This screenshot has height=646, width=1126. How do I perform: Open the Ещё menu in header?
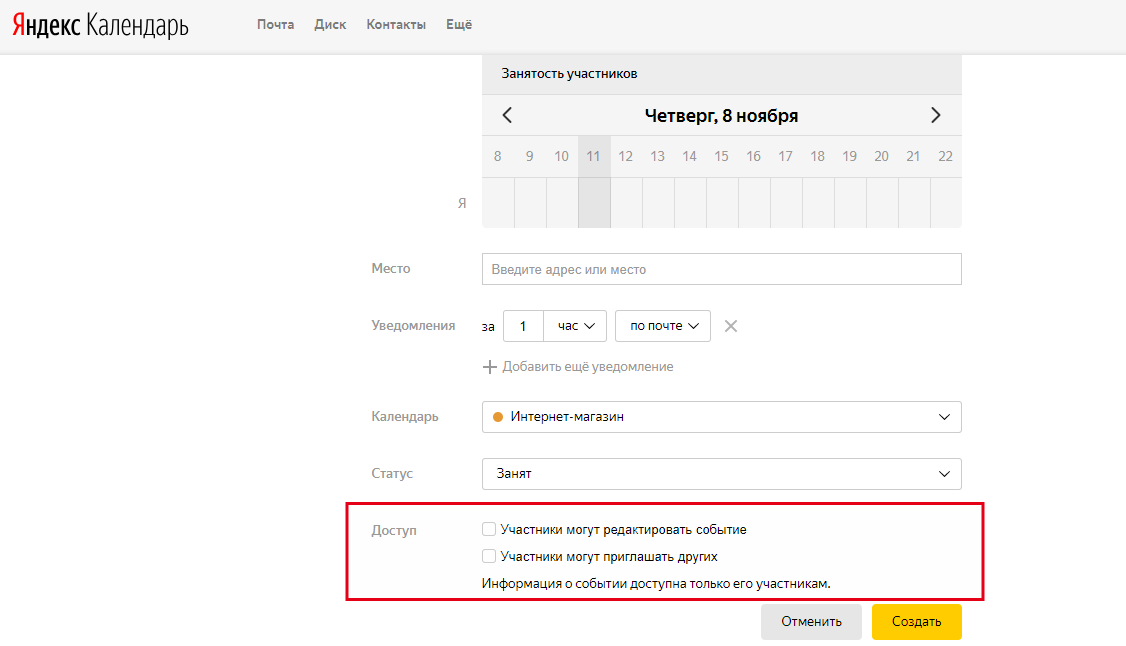[x=459, y=24]
